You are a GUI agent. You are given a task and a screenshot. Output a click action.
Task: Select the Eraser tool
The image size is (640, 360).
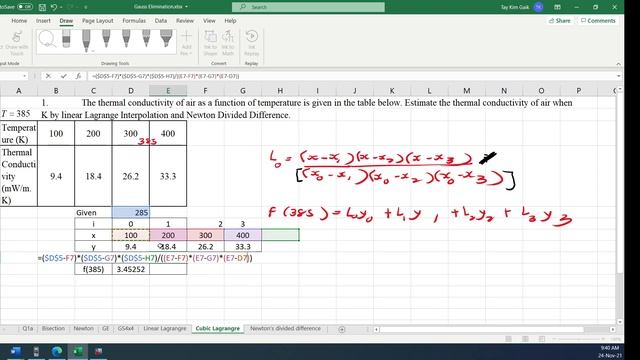(66, 40)
